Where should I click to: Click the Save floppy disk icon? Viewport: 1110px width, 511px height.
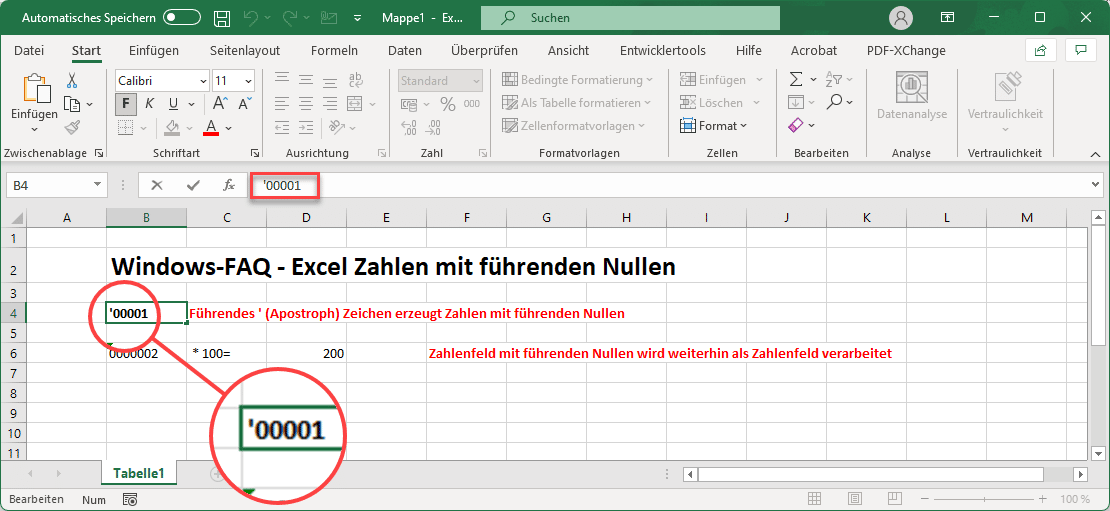[x=223, y=18]
